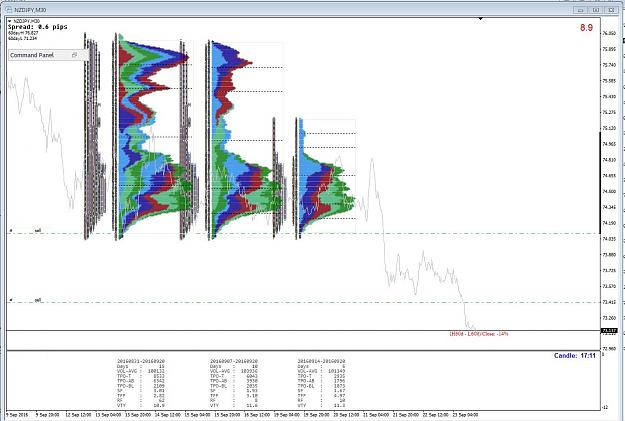Click the 73.880 price scale label
Viewport: 625px width, 421px height.
[x=609, y=254]
